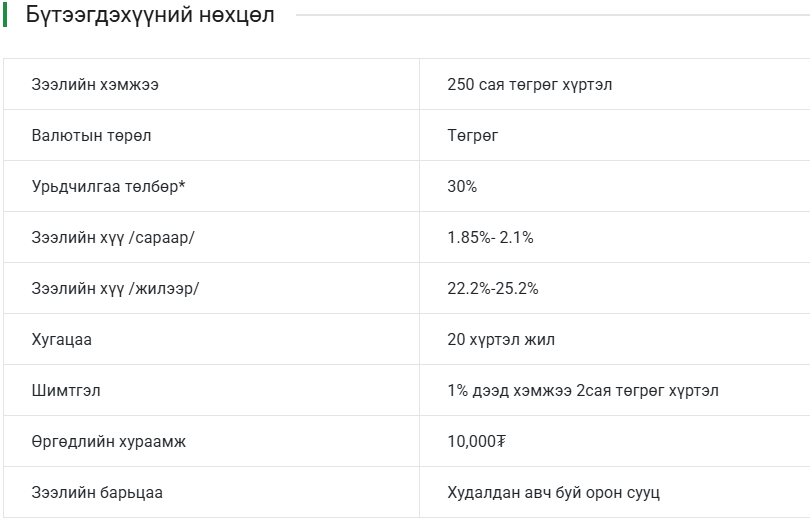
Task: Click the 250 сая төгрөг хүртэл value
Action: (x=530, y=84)
